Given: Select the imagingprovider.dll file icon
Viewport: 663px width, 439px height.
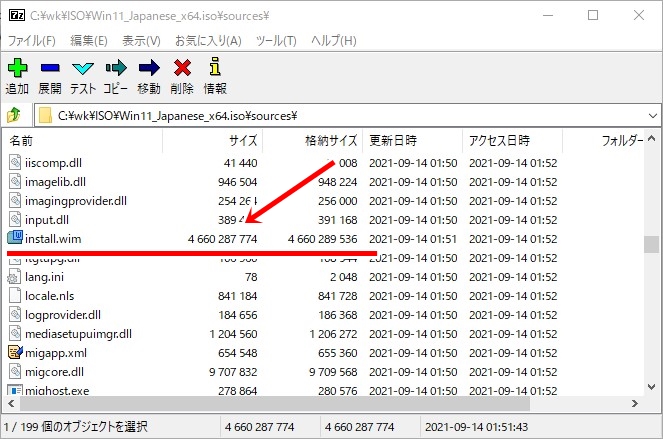Looking at the screenshot, I should pyautogui.click(x=15, y=200).
